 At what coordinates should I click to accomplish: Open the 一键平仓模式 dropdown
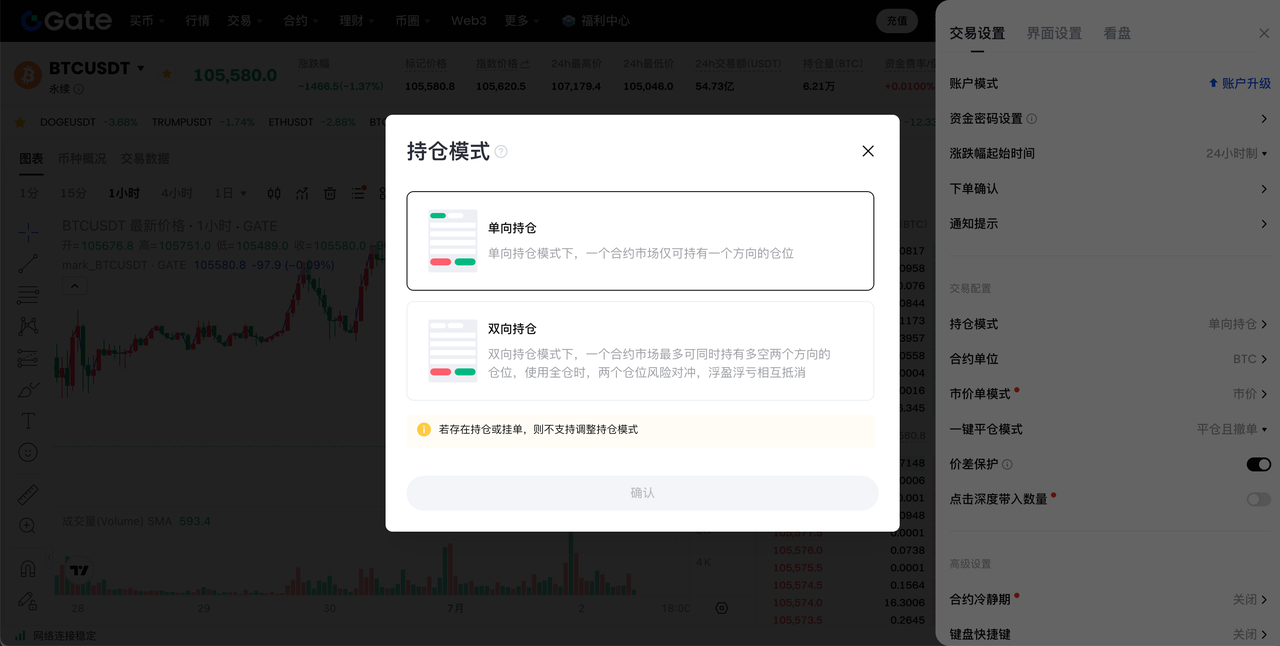tap(1232, 429)
